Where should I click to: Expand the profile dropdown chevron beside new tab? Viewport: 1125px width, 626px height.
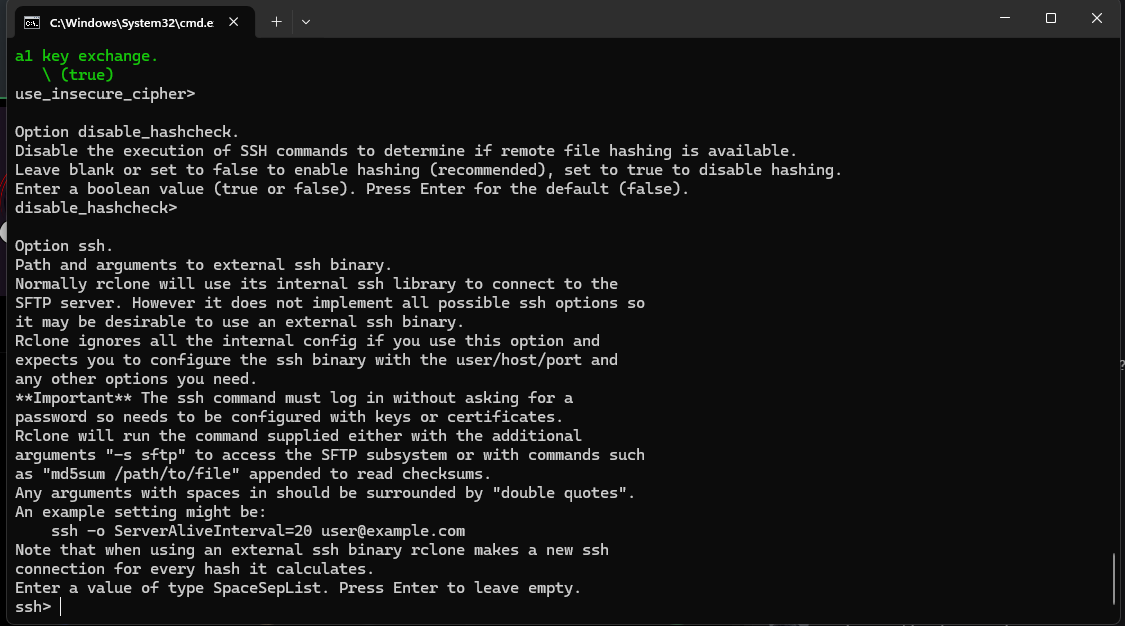click(x=306, y=21)
